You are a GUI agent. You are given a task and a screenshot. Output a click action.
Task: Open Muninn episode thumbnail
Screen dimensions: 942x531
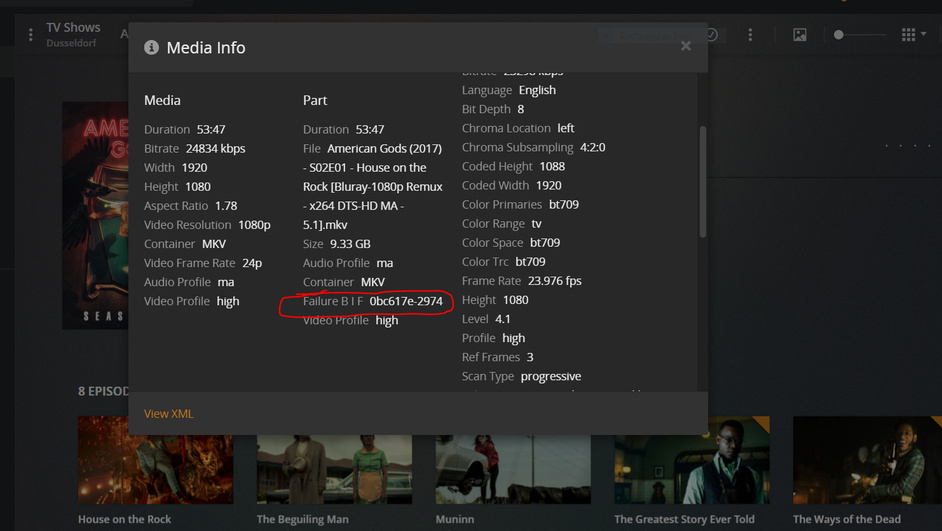click(513, 469)
